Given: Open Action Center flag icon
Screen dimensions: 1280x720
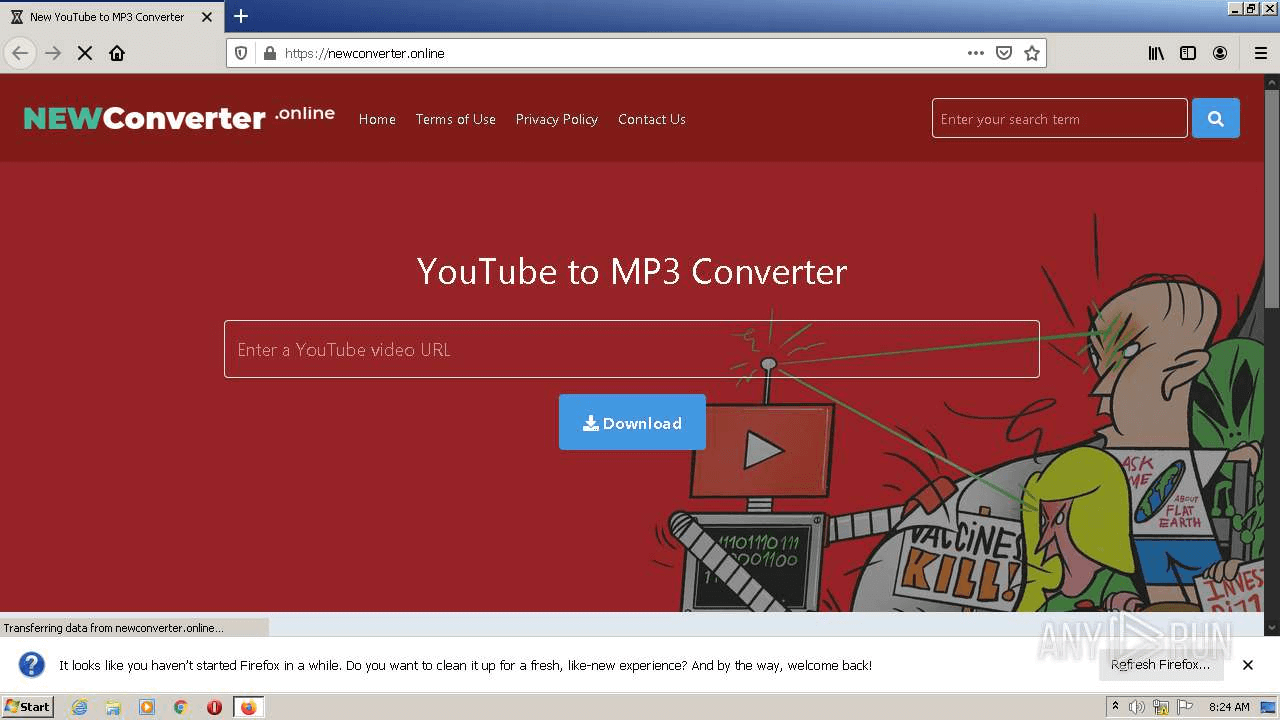Looking at the screenshot, I should [1185, 707].
